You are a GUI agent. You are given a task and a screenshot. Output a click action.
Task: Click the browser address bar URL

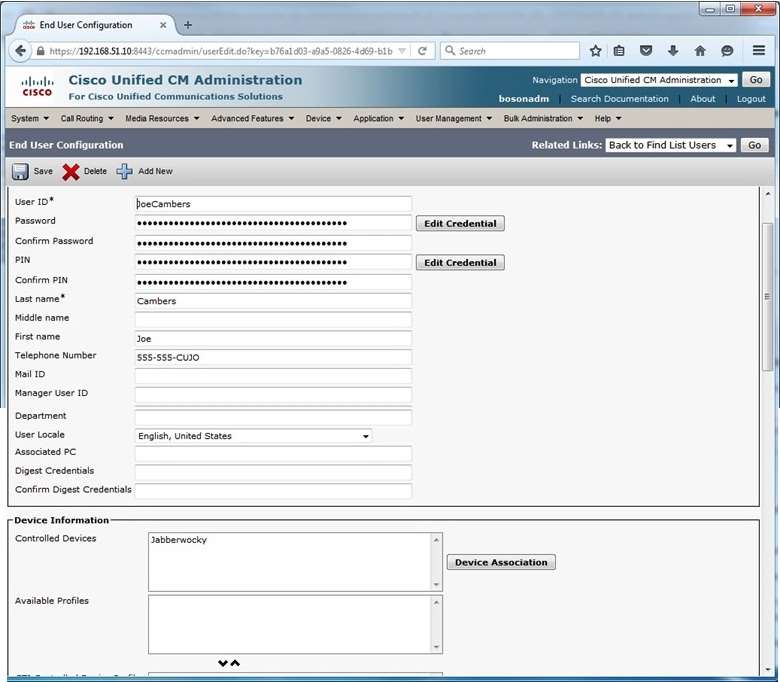point(221,51)
